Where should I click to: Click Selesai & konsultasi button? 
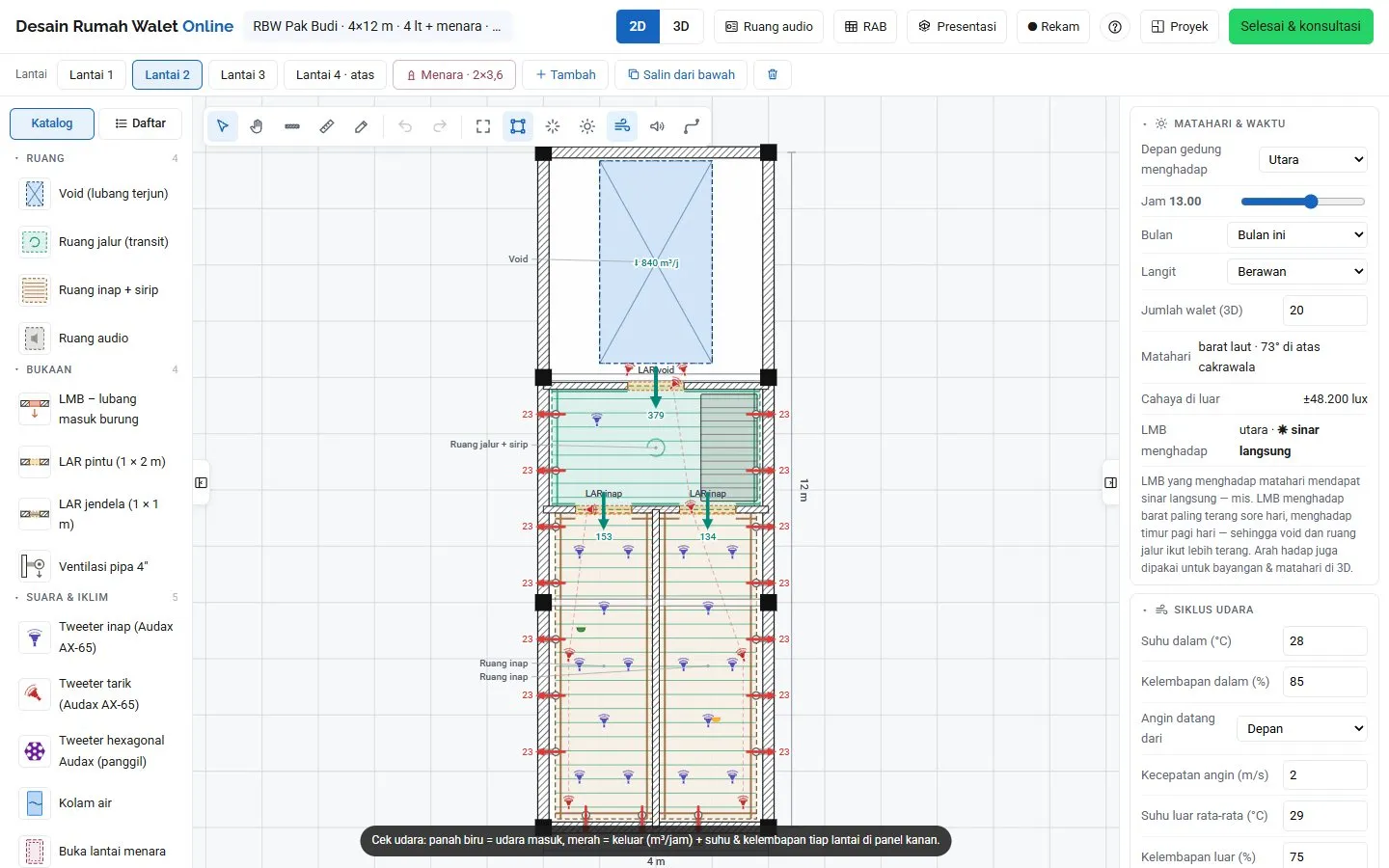point(1300,27)
